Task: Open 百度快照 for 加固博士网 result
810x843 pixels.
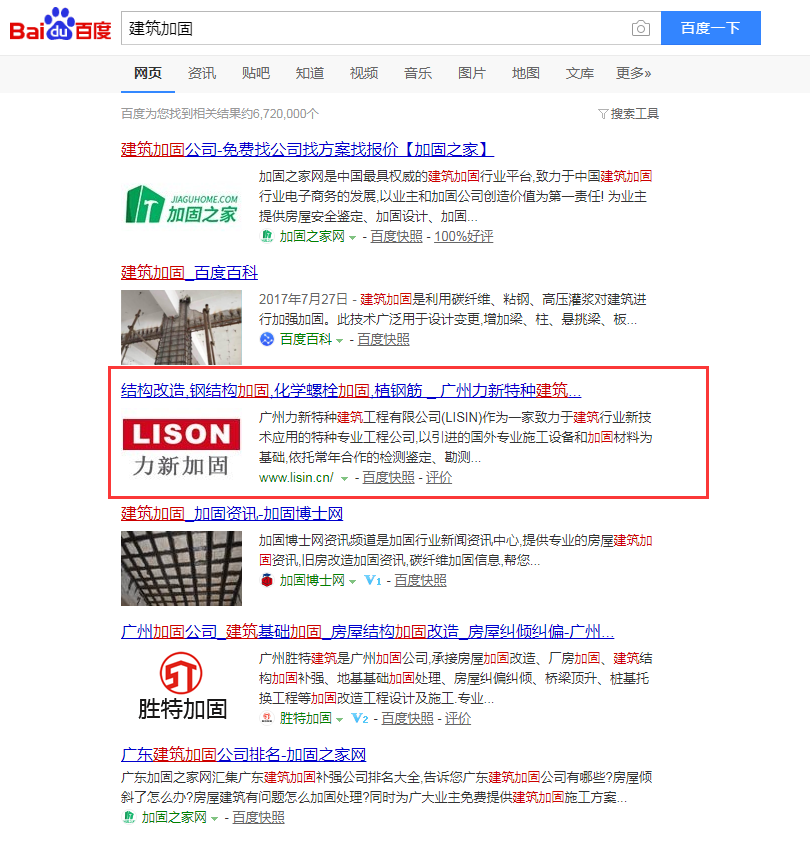Action: (421, 581)
